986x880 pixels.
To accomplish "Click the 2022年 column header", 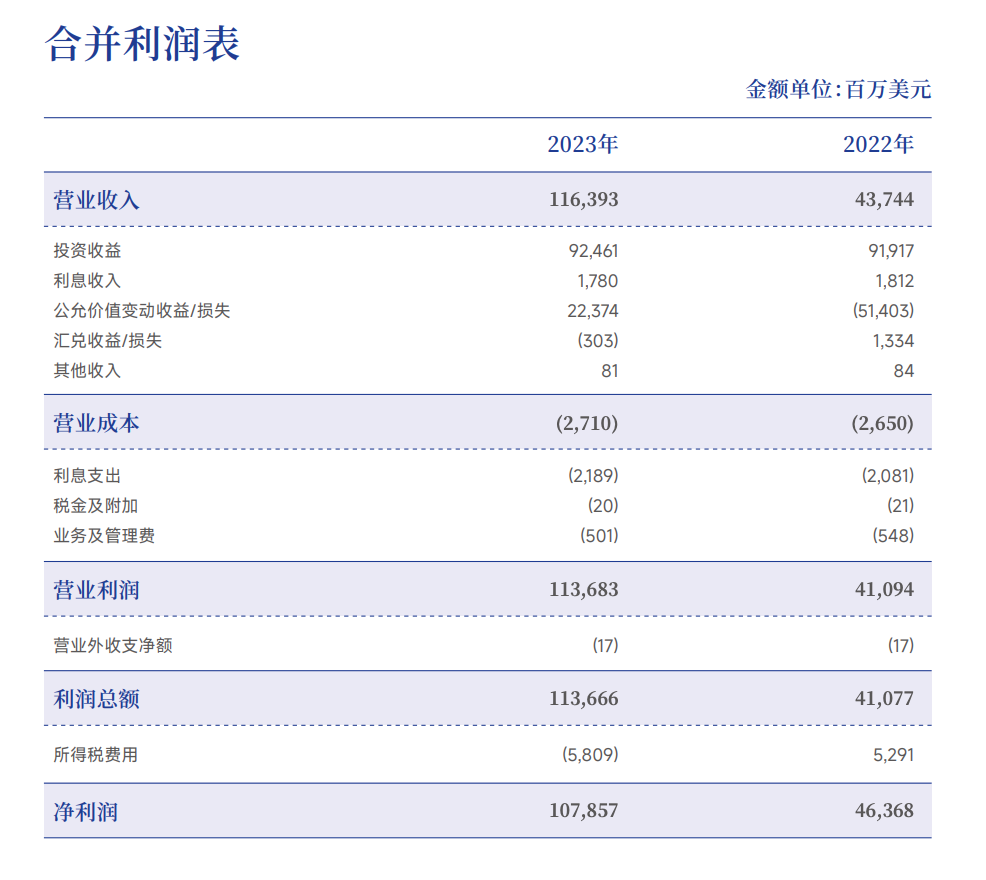I will point(878,144).
